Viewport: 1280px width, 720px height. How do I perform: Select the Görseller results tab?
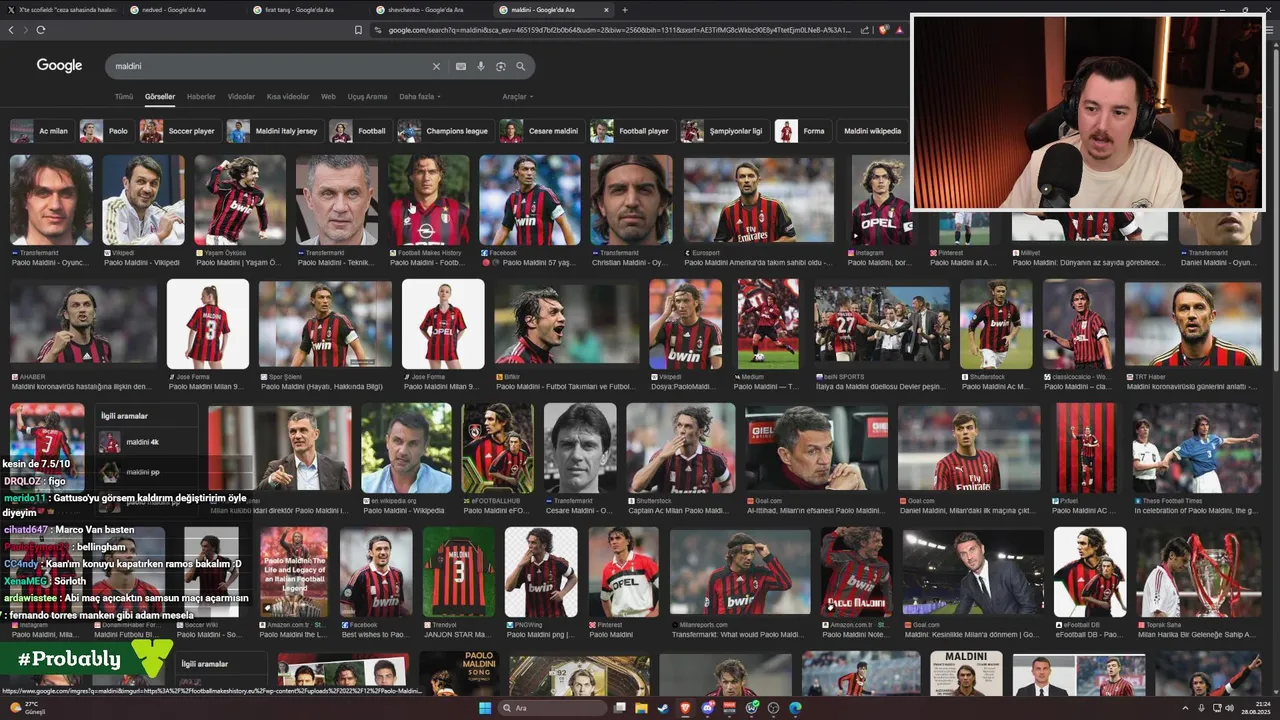160,97
